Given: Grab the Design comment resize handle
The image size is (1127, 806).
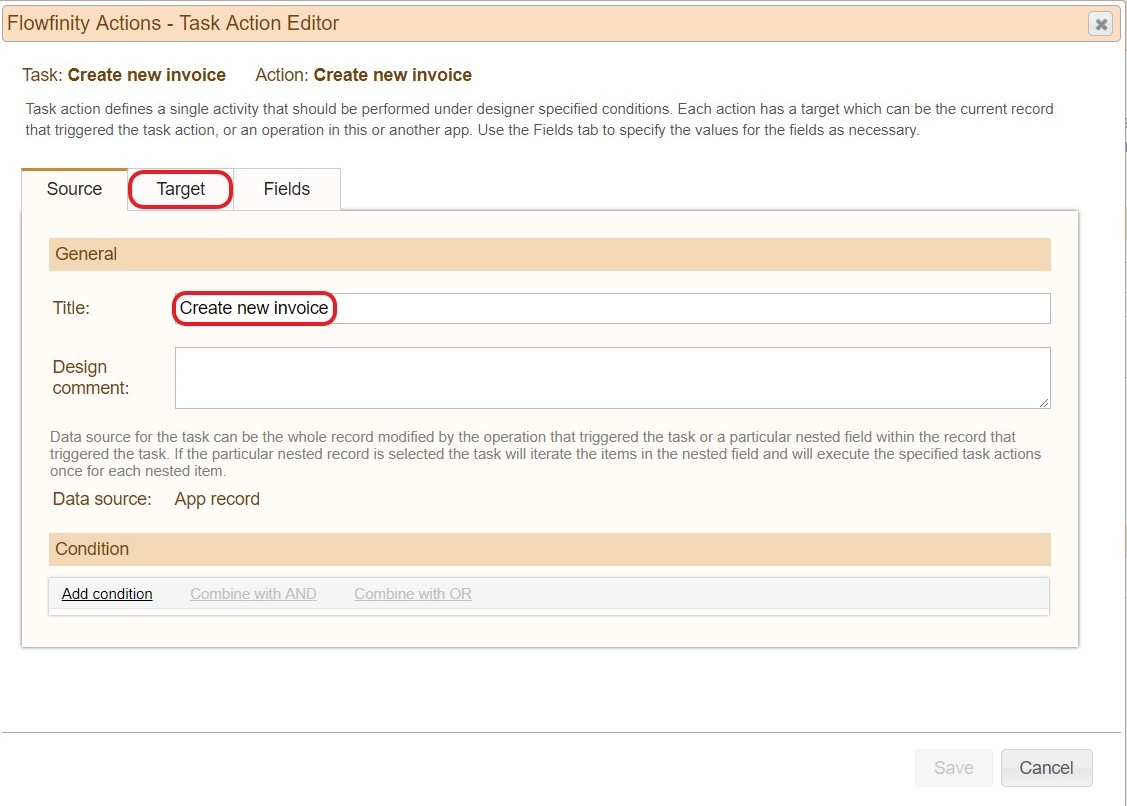Looking at the screenshot, I should 1044,402.
